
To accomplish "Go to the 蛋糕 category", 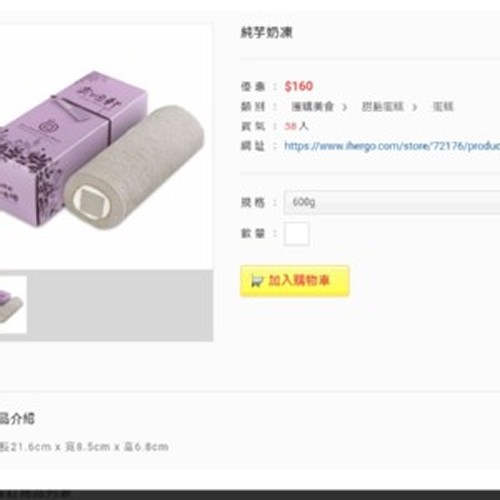I will 443,107.
